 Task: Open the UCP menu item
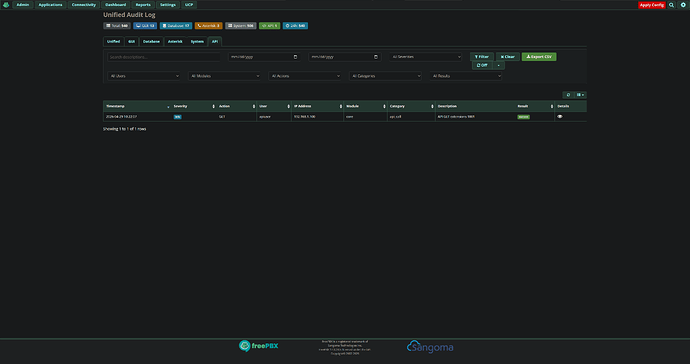click(189, 5)
